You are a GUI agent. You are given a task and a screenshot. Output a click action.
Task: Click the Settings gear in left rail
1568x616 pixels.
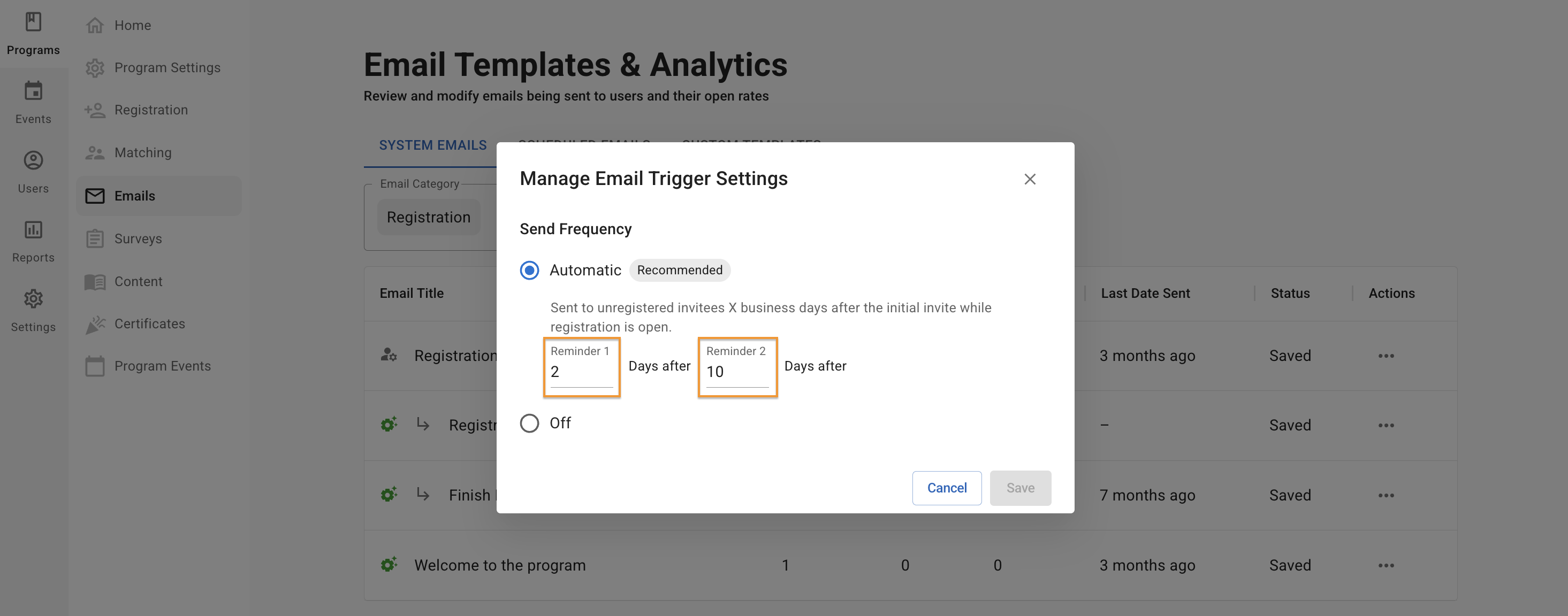33,299
